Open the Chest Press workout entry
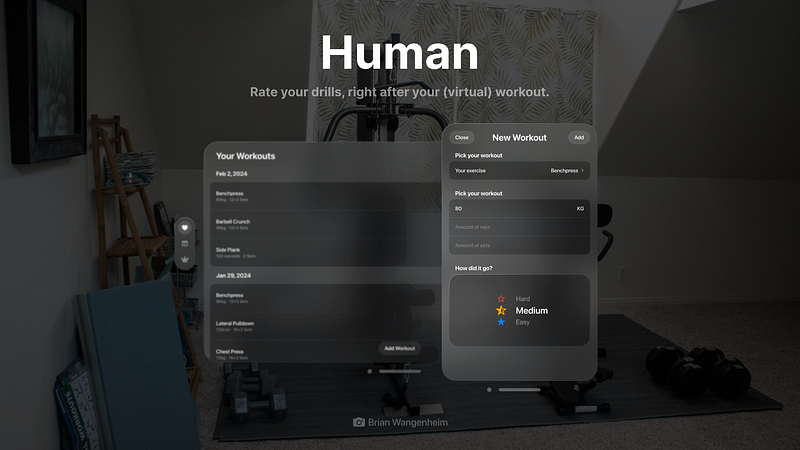 pos(325,352)
